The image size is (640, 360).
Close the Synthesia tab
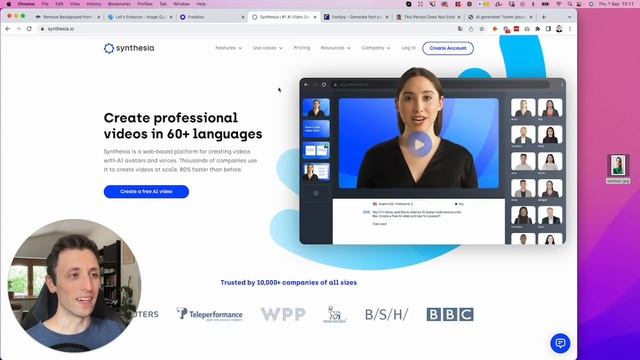(315, 17)
